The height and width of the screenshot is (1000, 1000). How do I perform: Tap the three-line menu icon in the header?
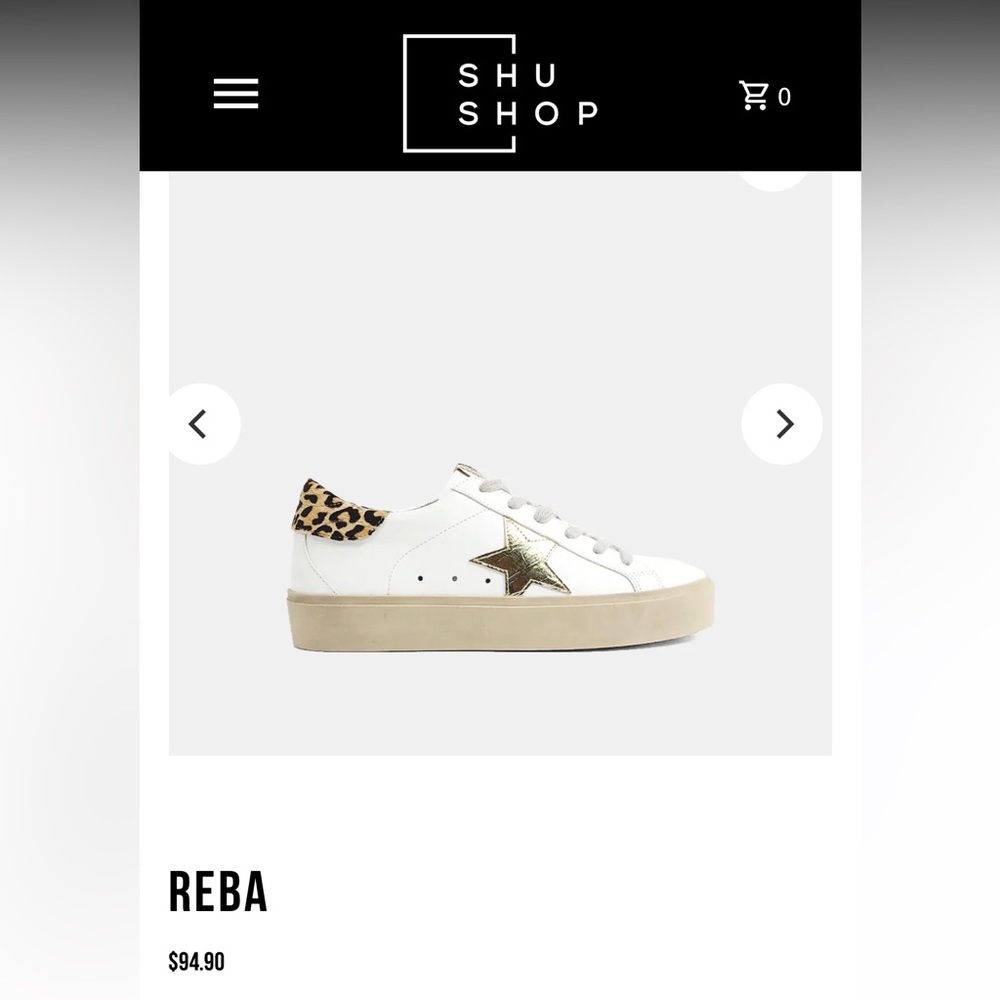236,93
